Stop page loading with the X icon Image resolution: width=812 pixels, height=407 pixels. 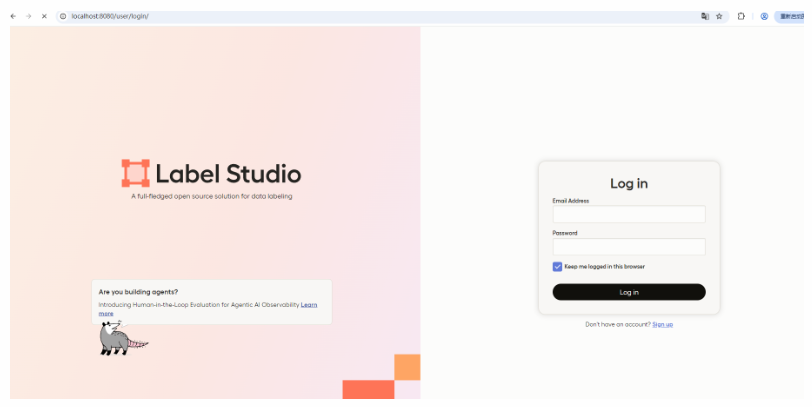pyautogui.click(x=44, y=16)
